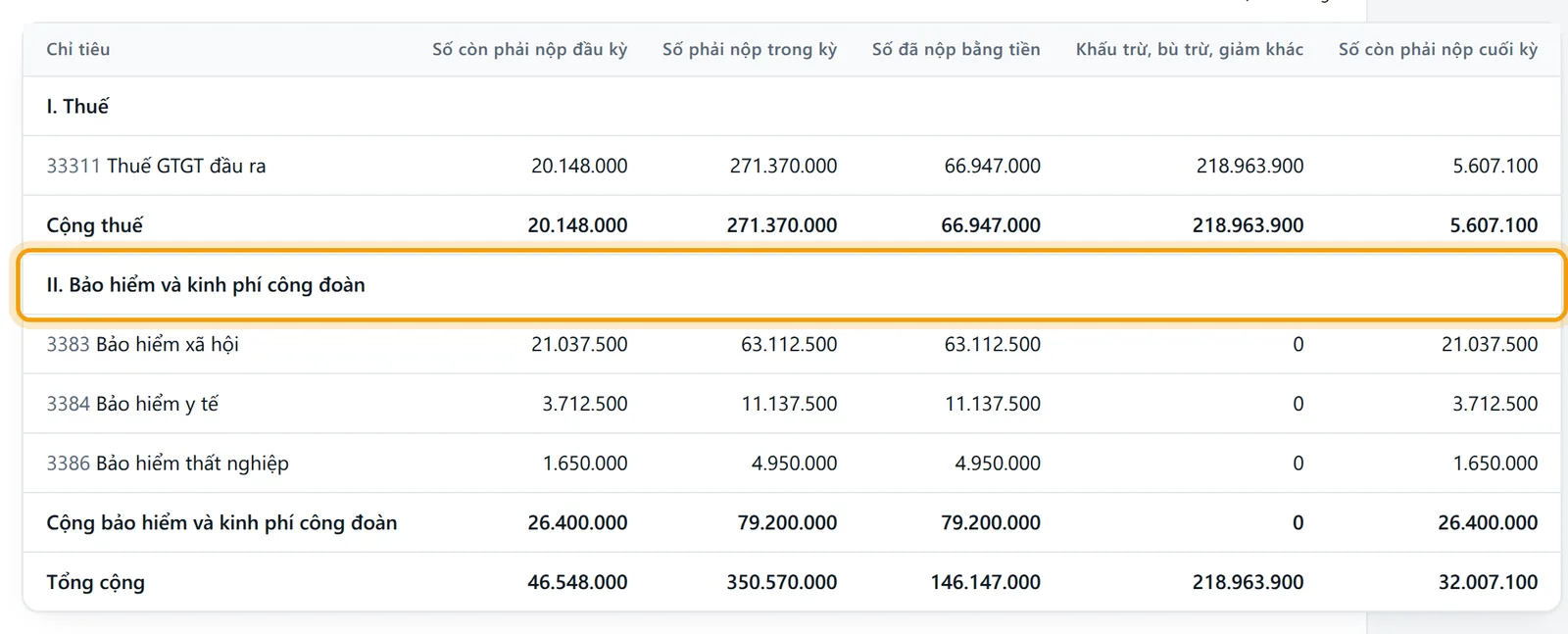Click 32.007.100 in the Tổng cộng row
The height and width of the screenshot is (634, 1568).
click(1488, 582)
